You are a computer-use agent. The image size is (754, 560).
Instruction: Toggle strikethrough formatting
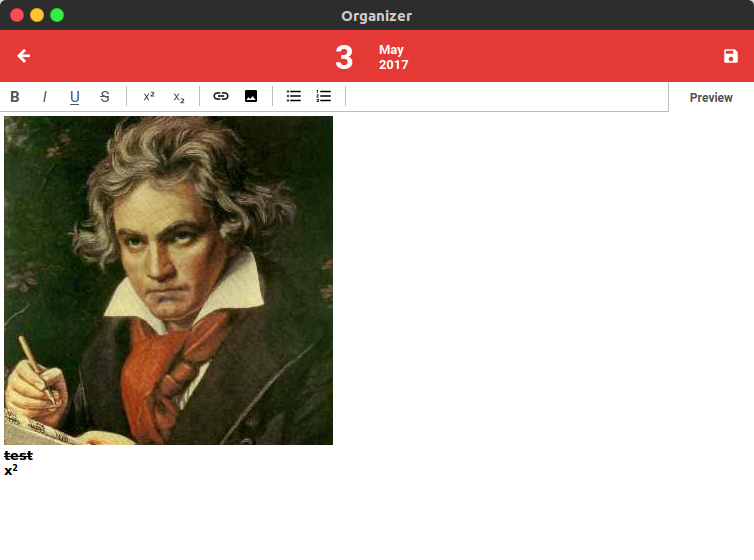[x=104, y=97]
